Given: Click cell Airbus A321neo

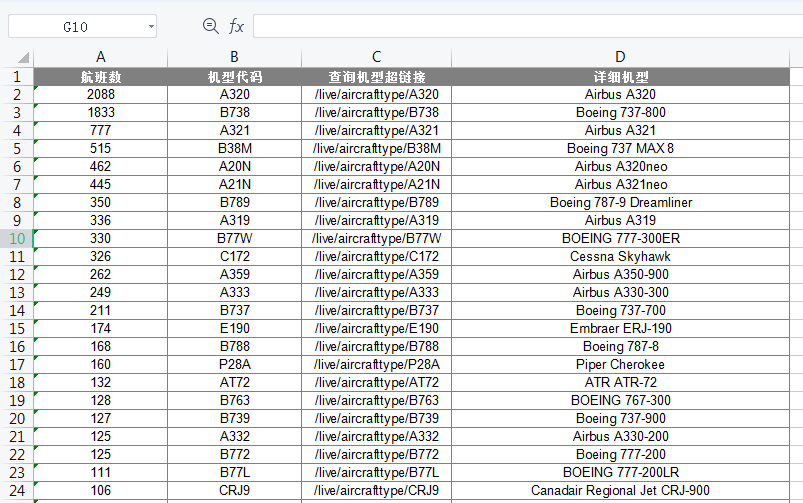Looking at the screenshot, I should 620,184.
